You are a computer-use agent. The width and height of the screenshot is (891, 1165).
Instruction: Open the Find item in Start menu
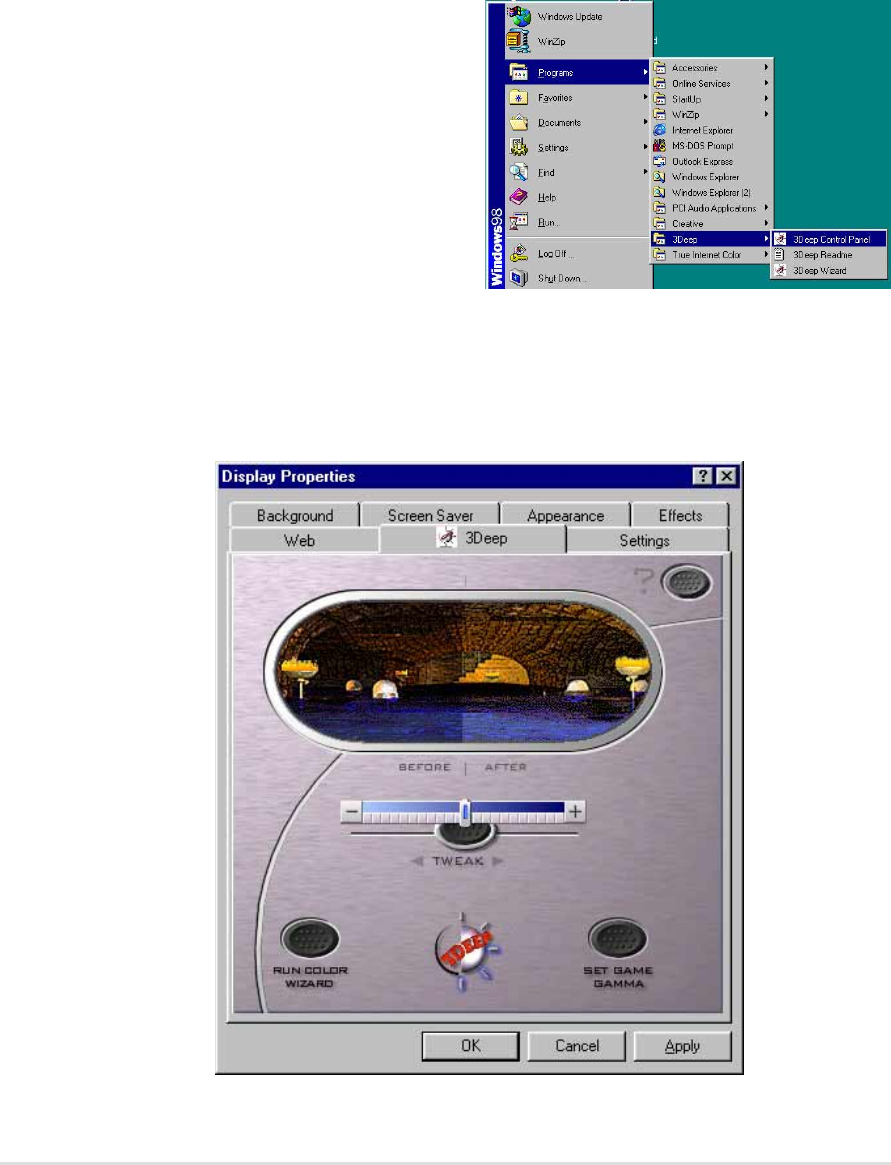(x=577, y=172)
